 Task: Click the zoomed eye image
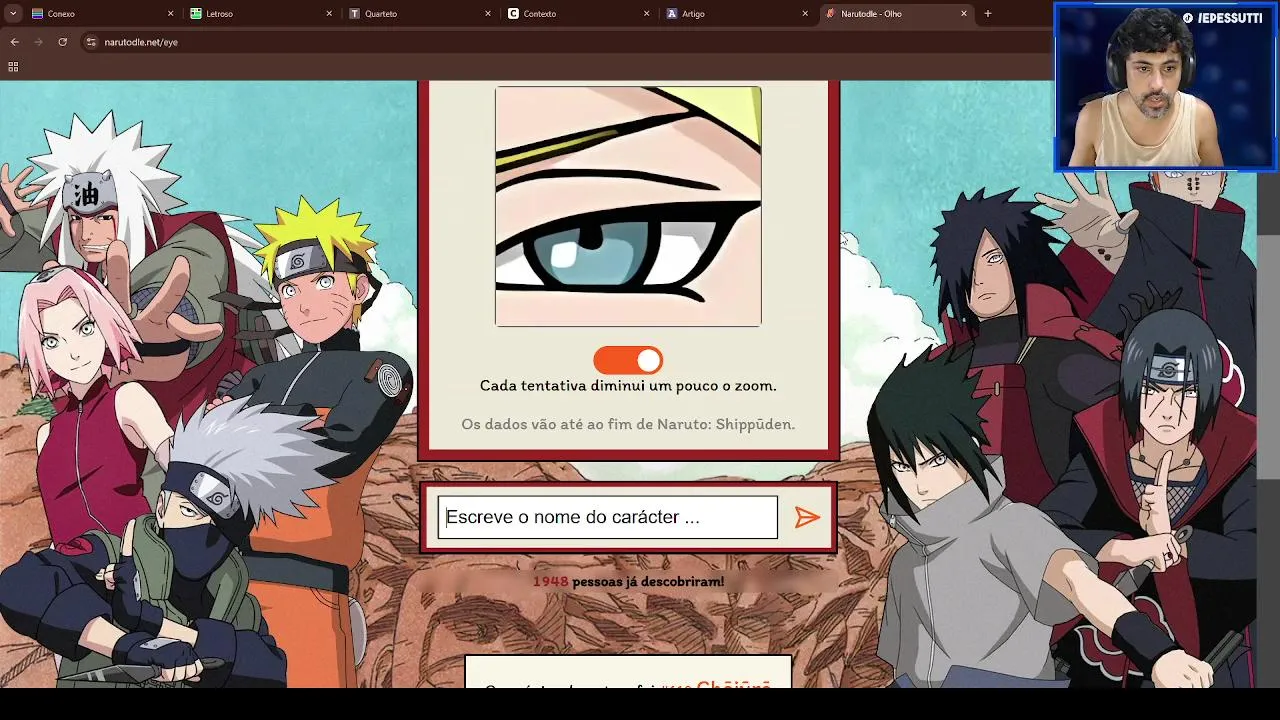[628, 206]
